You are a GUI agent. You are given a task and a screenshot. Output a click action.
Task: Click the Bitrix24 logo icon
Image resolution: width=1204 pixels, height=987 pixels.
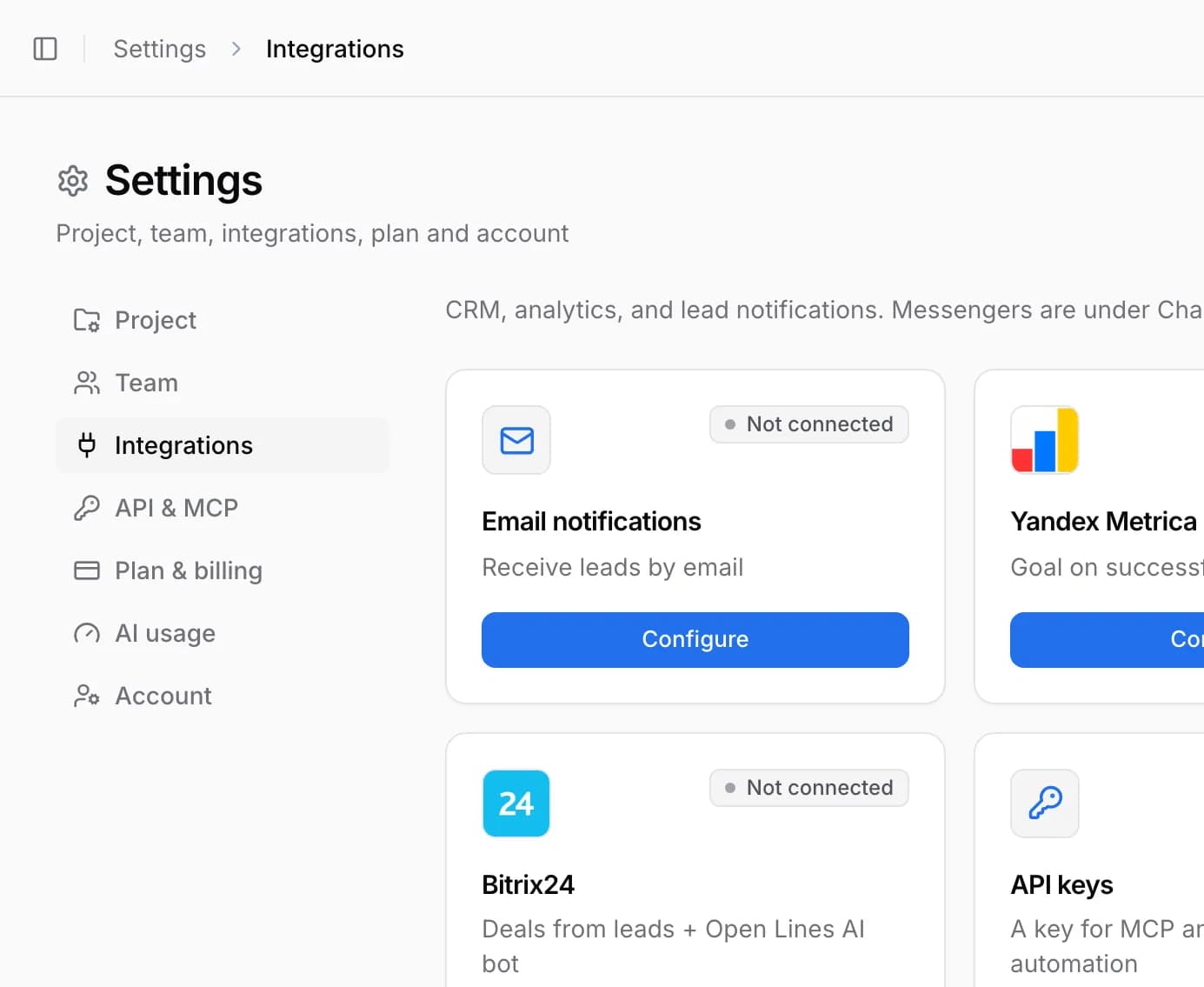pos(516,804)
